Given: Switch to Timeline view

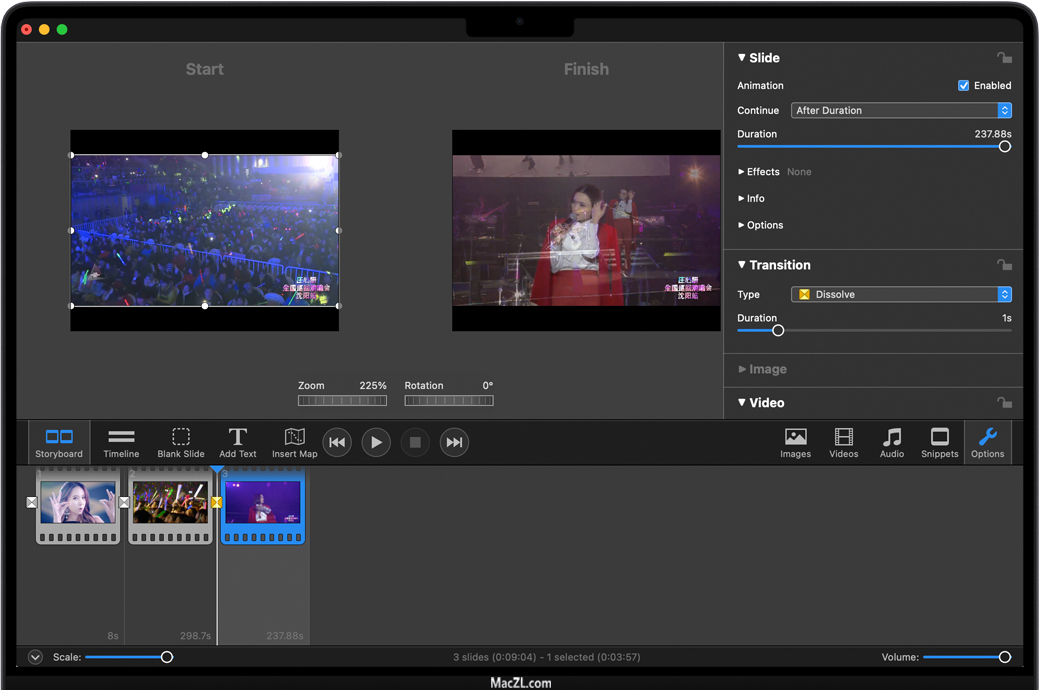Looking at the screenshot, I should (x=121, y=442).
